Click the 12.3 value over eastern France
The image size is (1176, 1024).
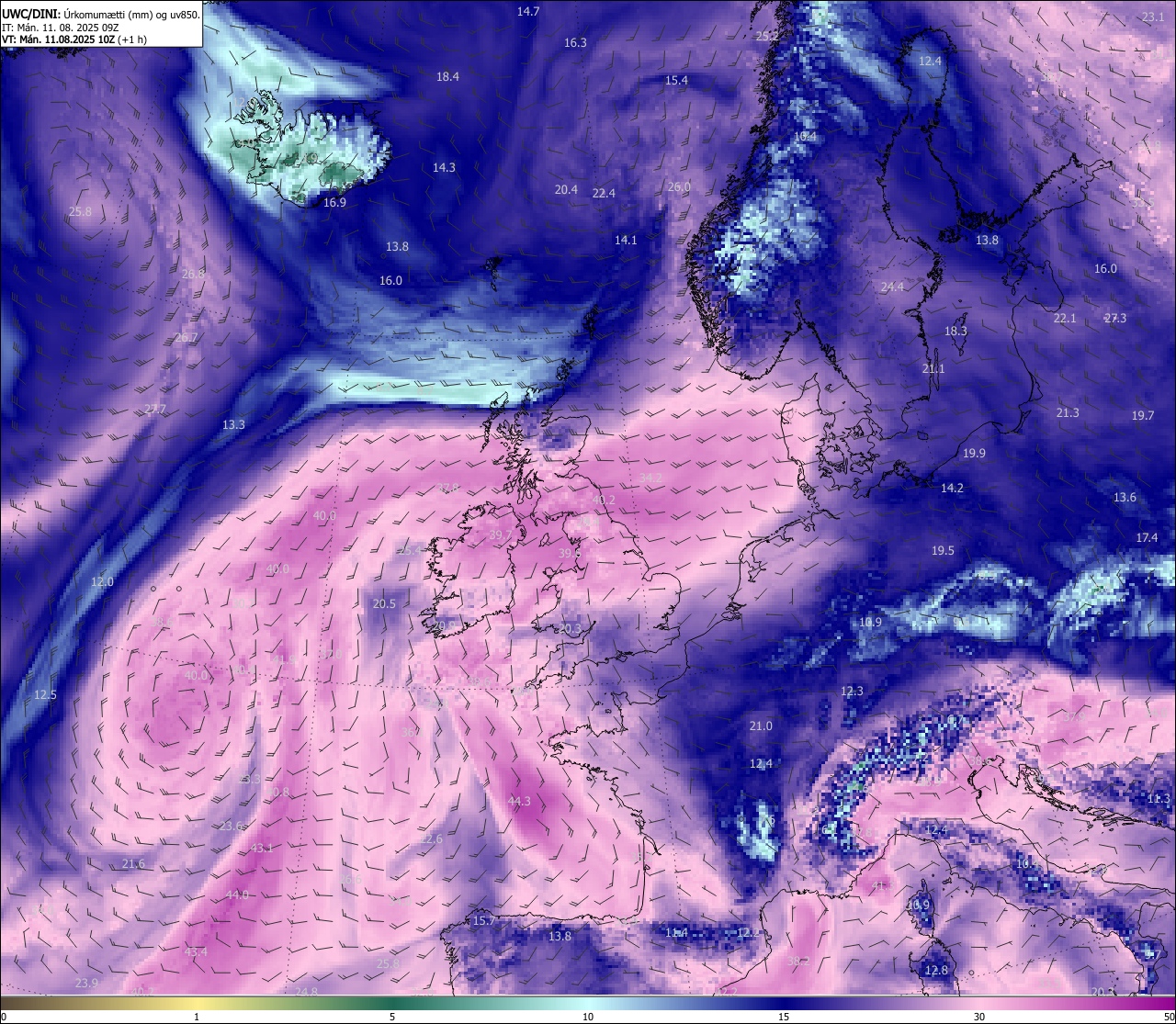[852, 692]
